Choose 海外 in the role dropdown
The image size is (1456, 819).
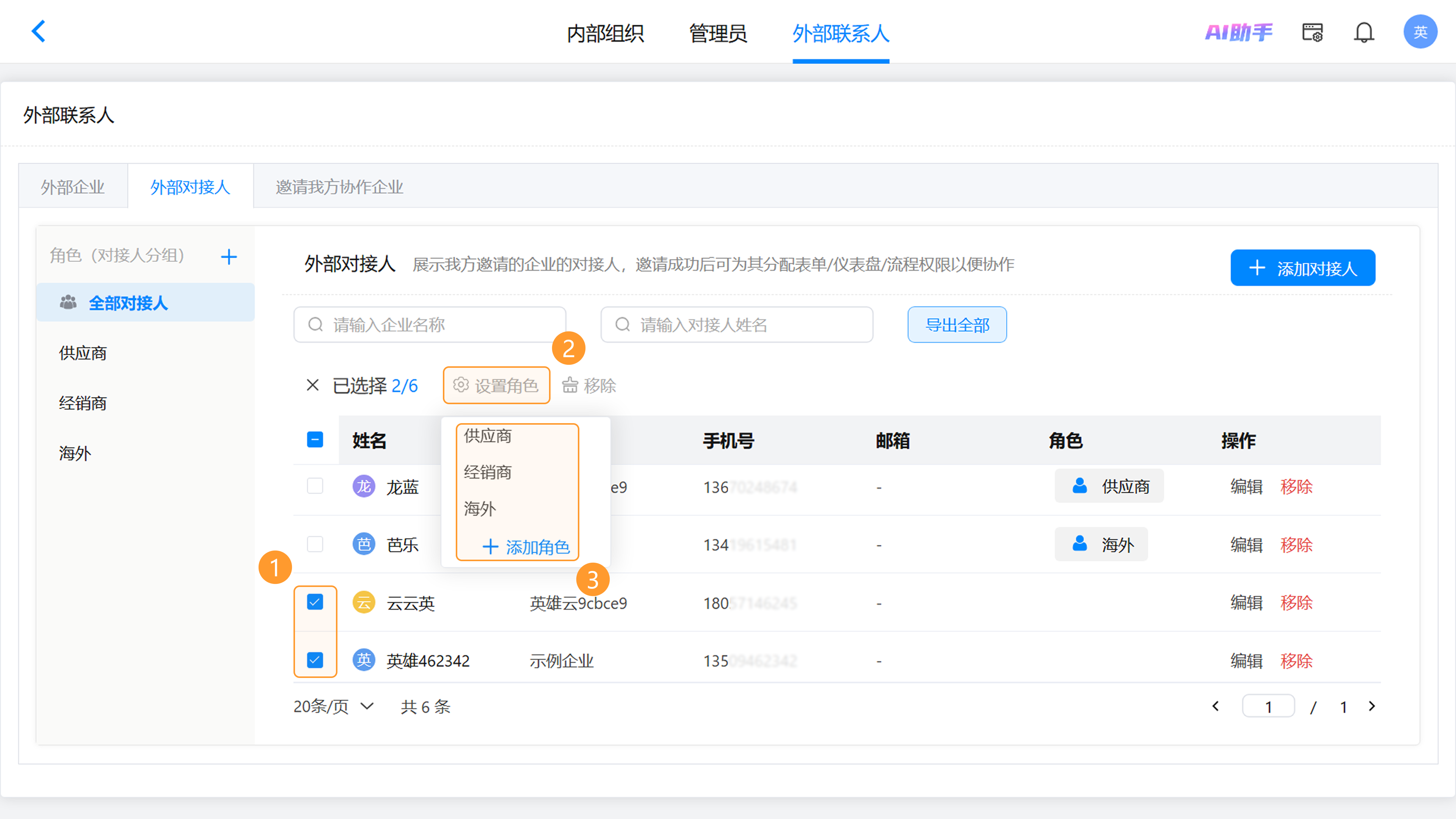(x=479, y=509)
